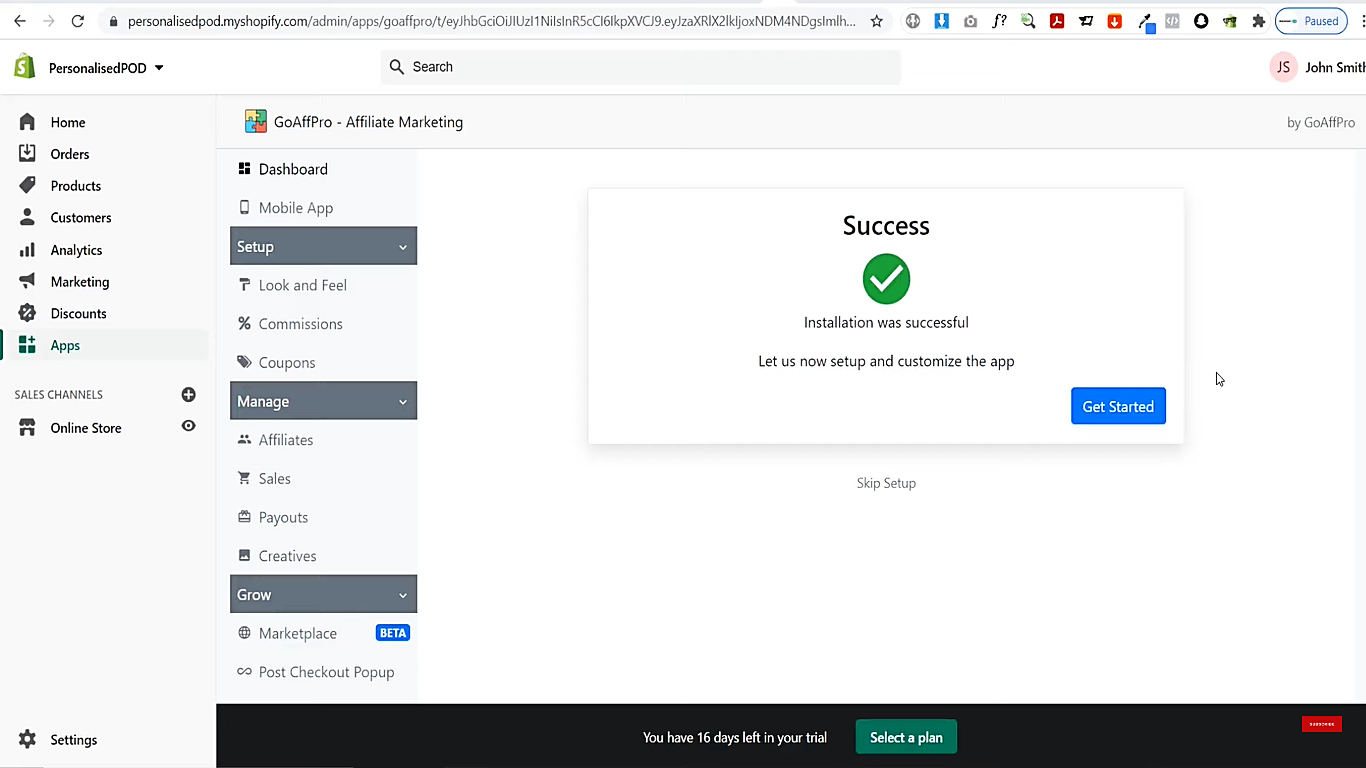
Task: Open Analytics using the bar chart icon
Action: click(x=27, y=250)
